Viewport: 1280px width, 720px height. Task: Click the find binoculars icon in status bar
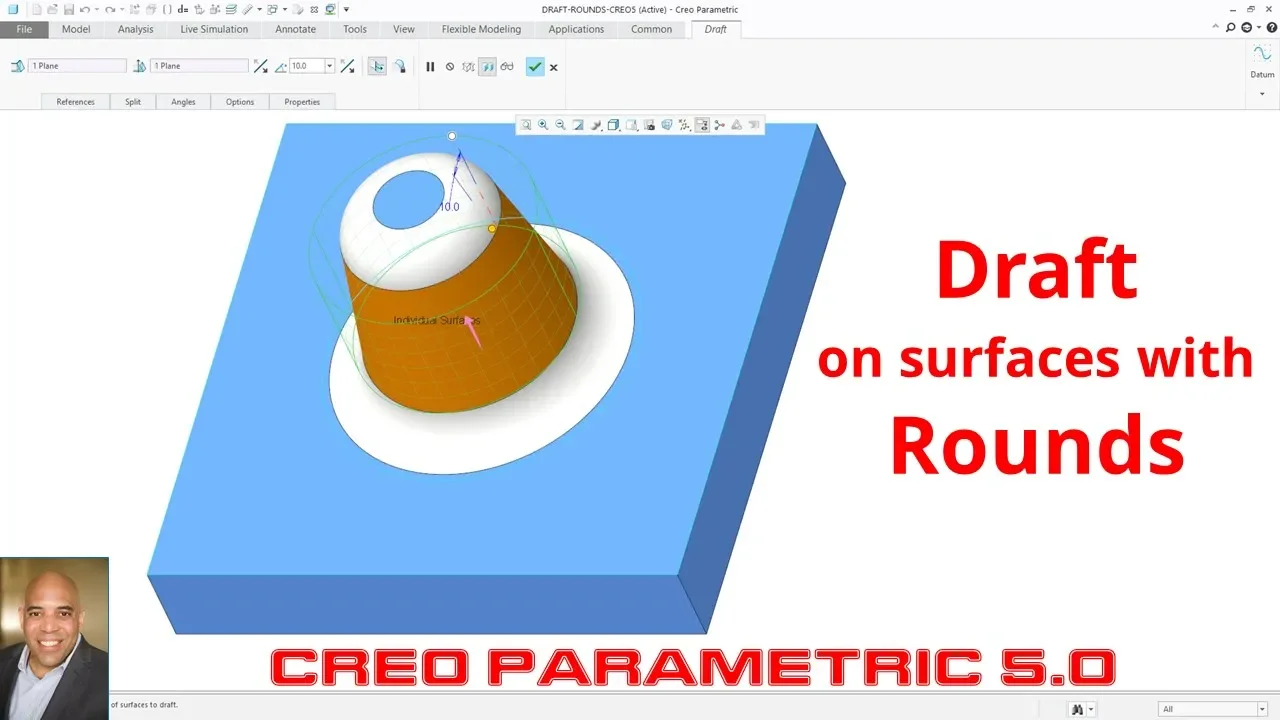click(1078, 709)
